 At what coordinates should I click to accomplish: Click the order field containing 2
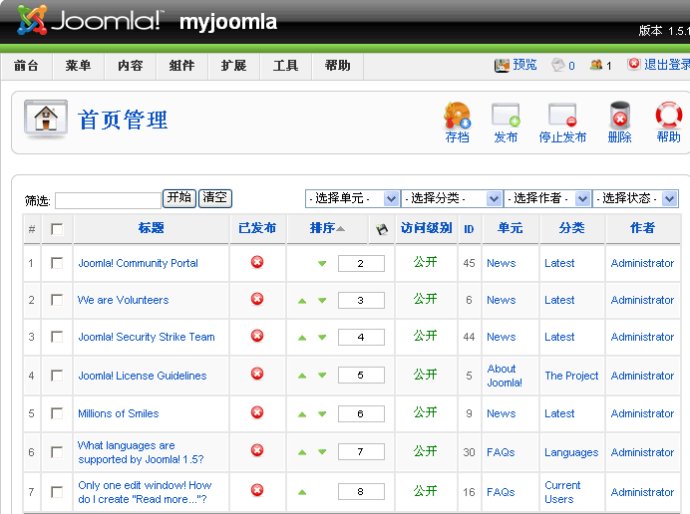click(361, 264)
